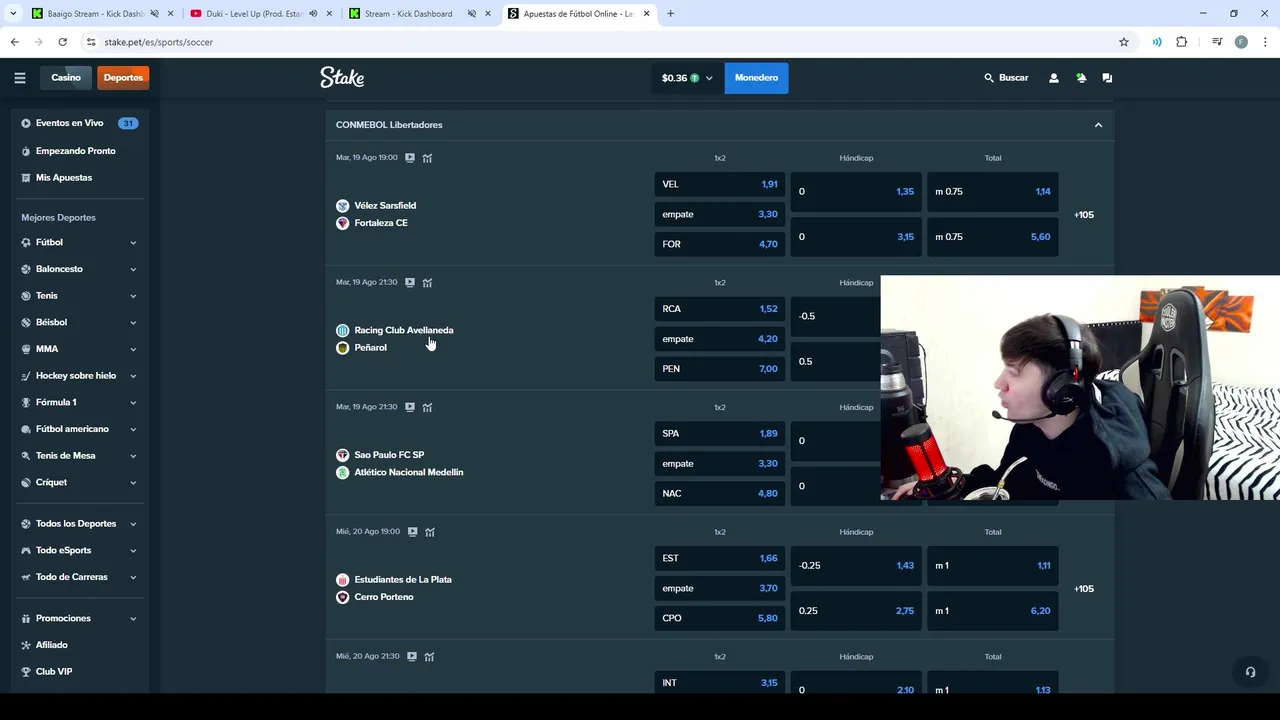The image size is (1280, 720).
Task: Open live stream icon for Estudiantes match
Action: (412, 532)
